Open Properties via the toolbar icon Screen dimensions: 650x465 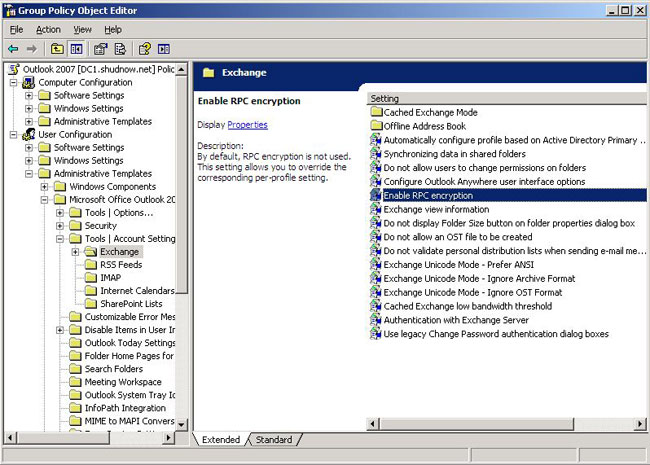101,48
